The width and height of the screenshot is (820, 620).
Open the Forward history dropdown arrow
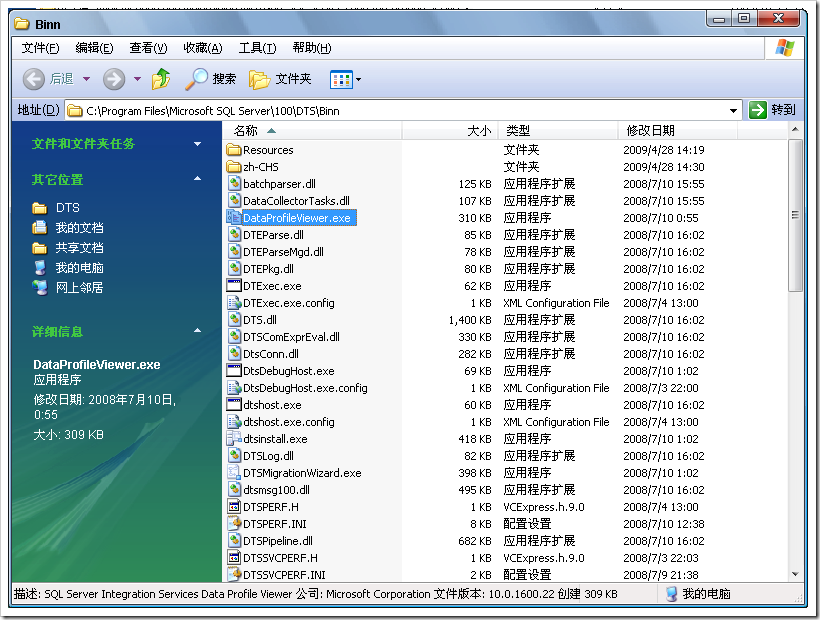coord(138,79)
